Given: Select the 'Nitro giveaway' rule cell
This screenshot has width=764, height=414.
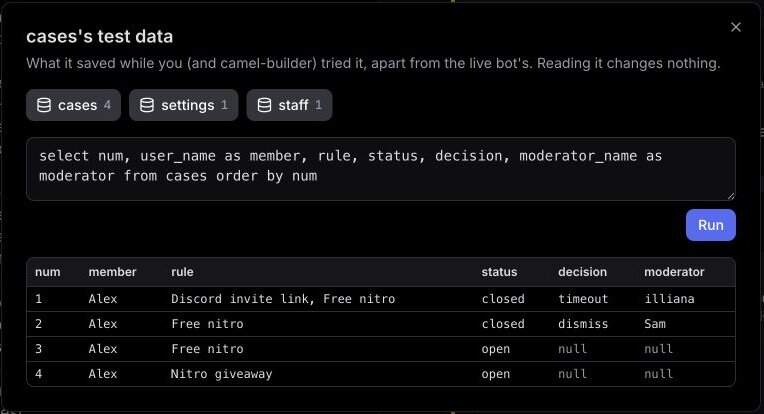Looking at the screenshot, I should pos(221,374).
